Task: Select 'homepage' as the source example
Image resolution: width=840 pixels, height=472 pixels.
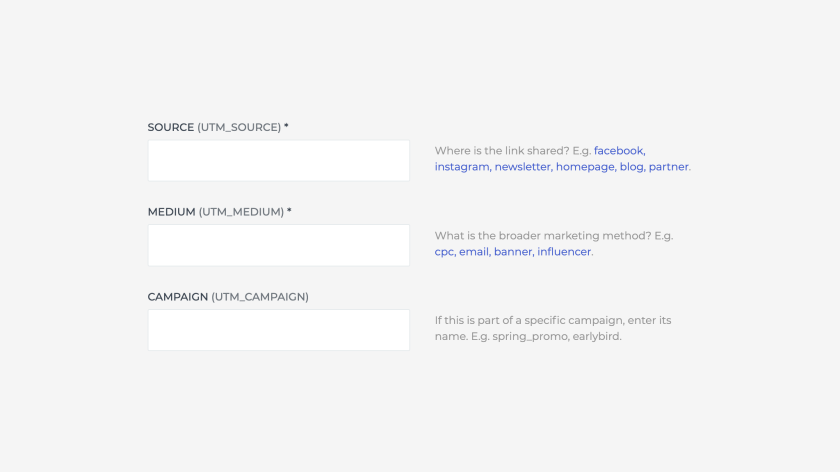Action: [585, 167]
